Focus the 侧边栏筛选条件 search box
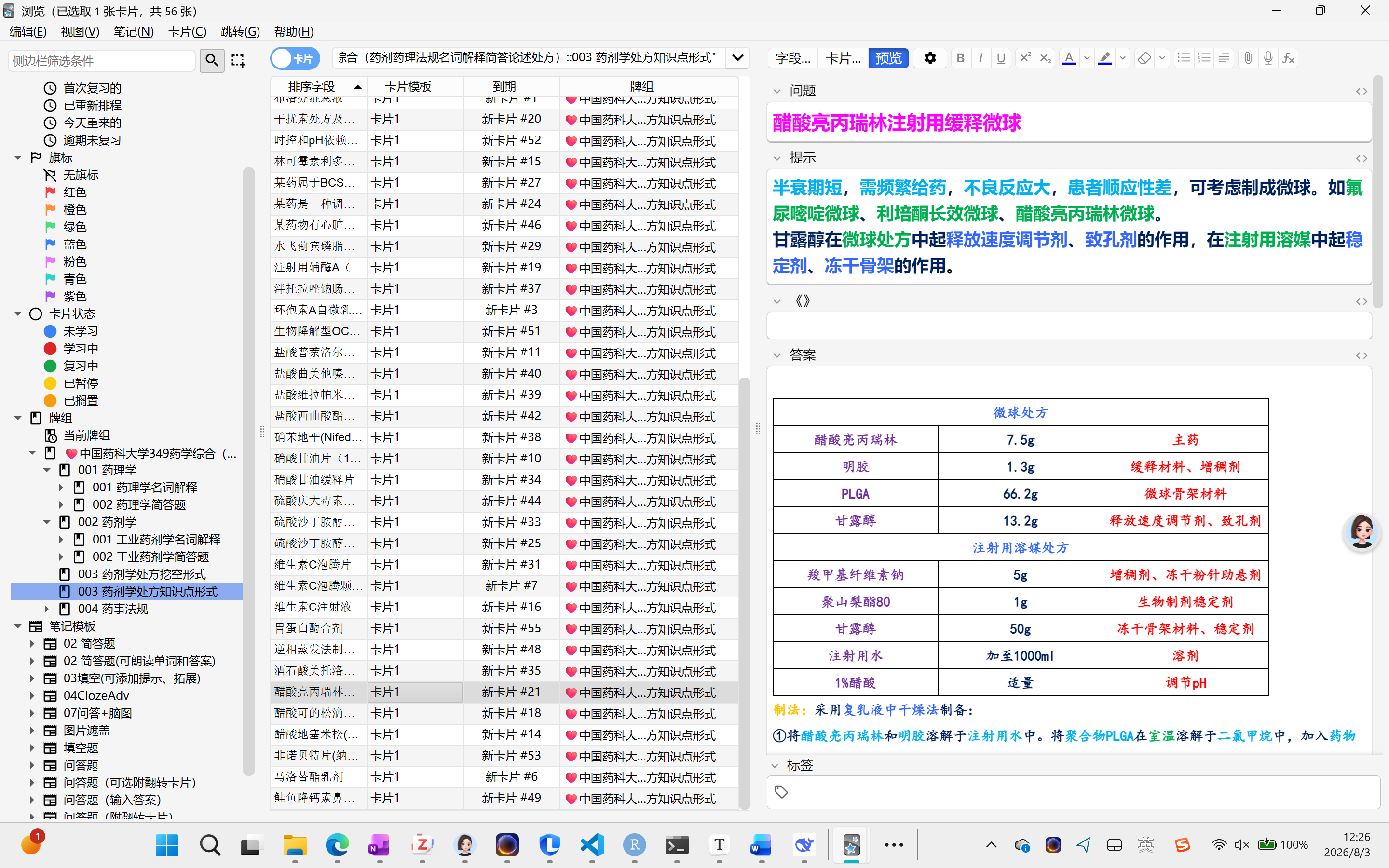Image resolution: width=1389 pixels, height=868 pixels. pos(102,60)
